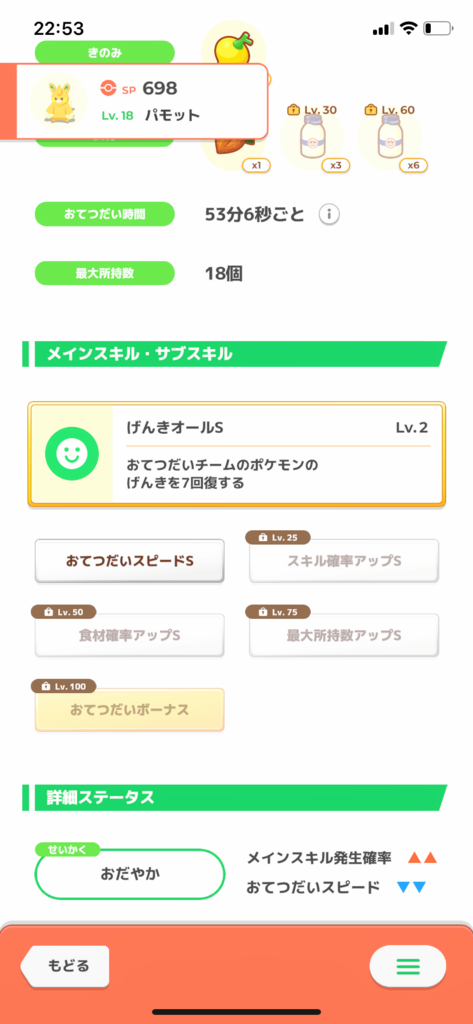Viewport: 473px width, 1024px height.
Task: Select locked 食材確率アップS sub skill
Action: pyautogui.click(x=130, y=635)
